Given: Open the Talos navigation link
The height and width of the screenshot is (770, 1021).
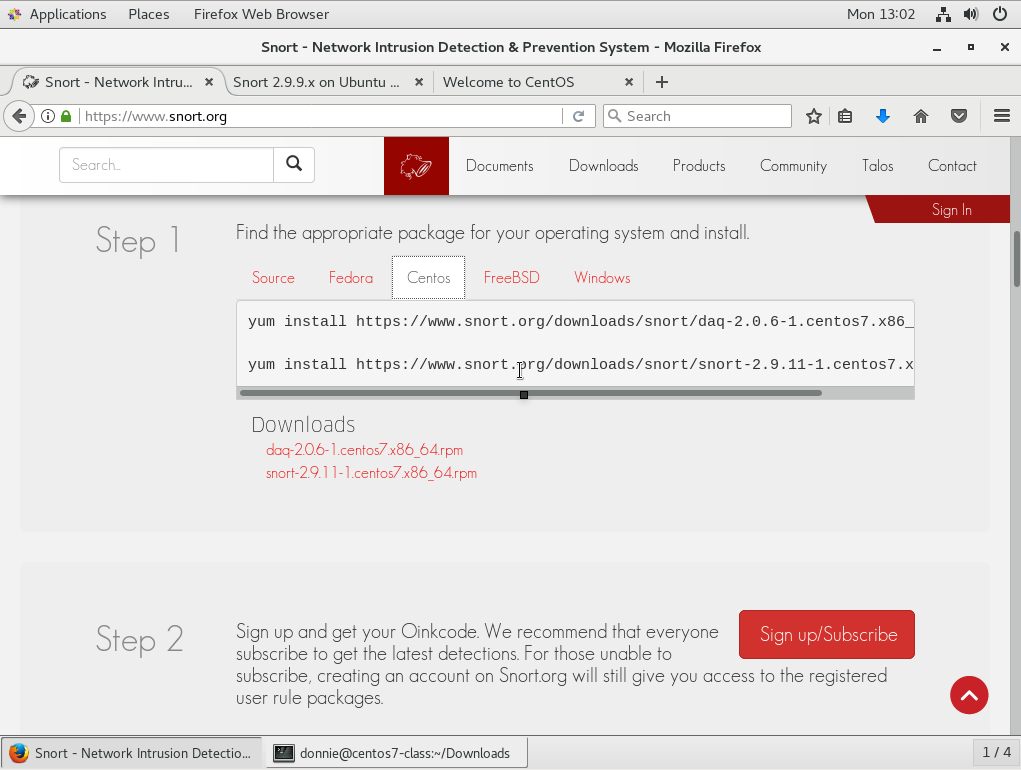Looking at the screenshot, I should [x=877, y=166].
